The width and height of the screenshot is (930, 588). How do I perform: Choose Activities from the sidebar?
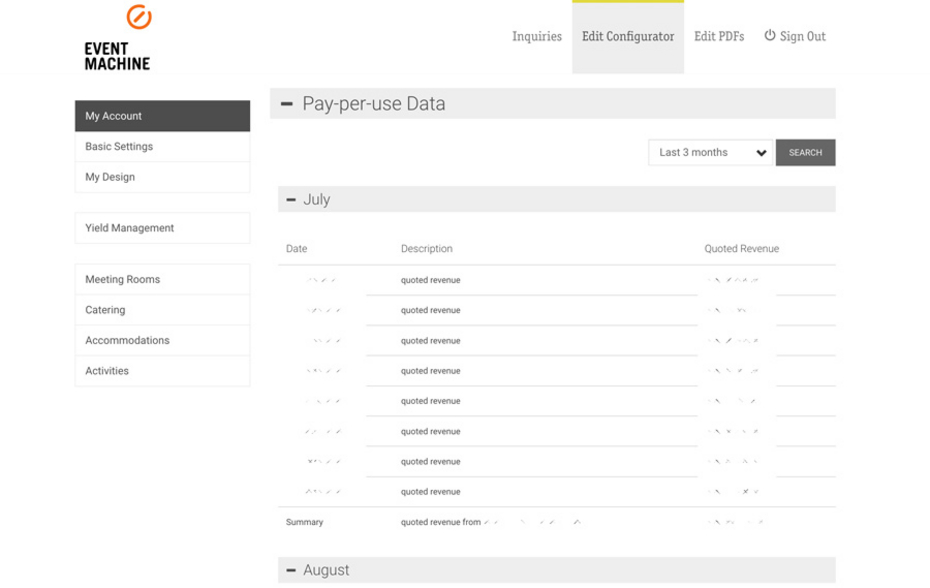pos(162,371)
